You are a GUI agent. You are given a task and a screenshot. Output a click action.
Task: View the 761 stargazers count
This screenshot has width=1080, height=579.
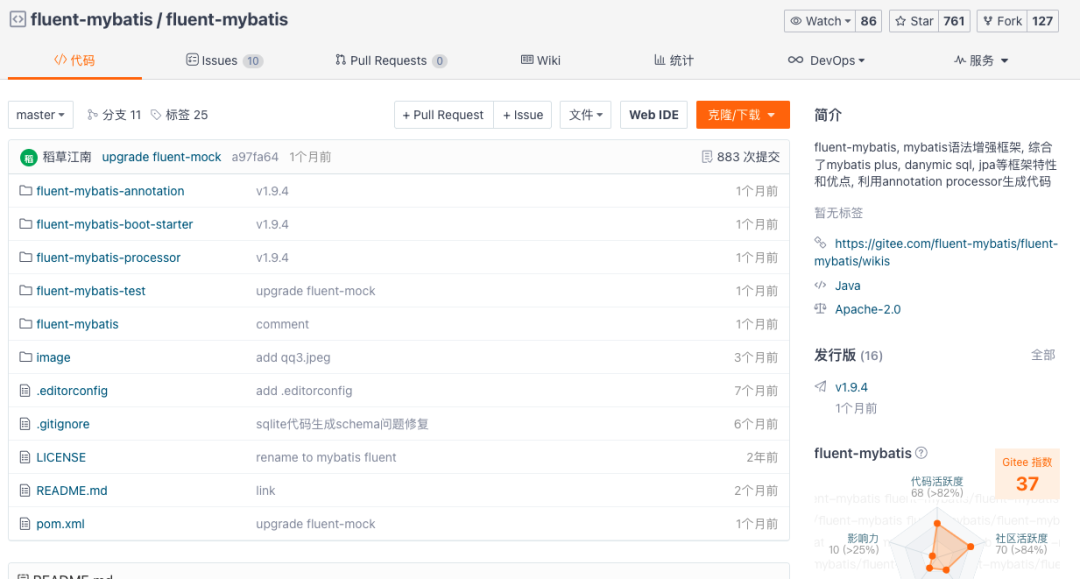(x=954, y=21)
